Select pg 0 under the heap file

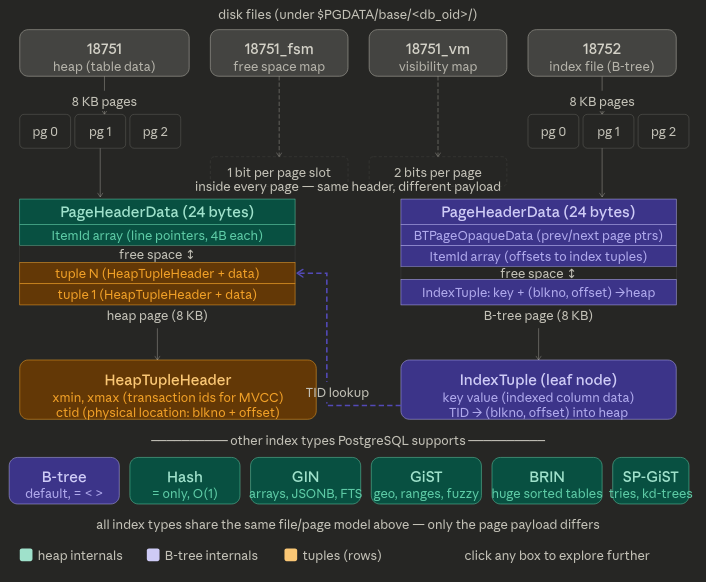45,131
